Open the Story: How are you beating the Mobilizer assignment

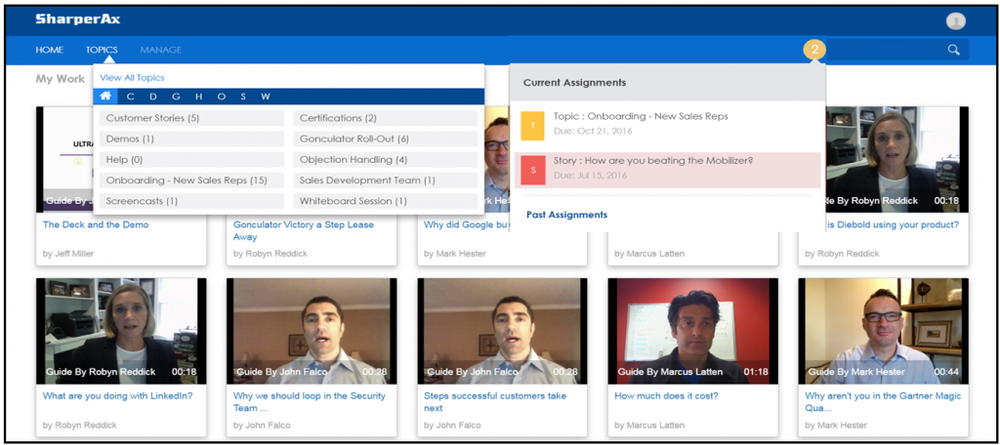tap(653, 161)
